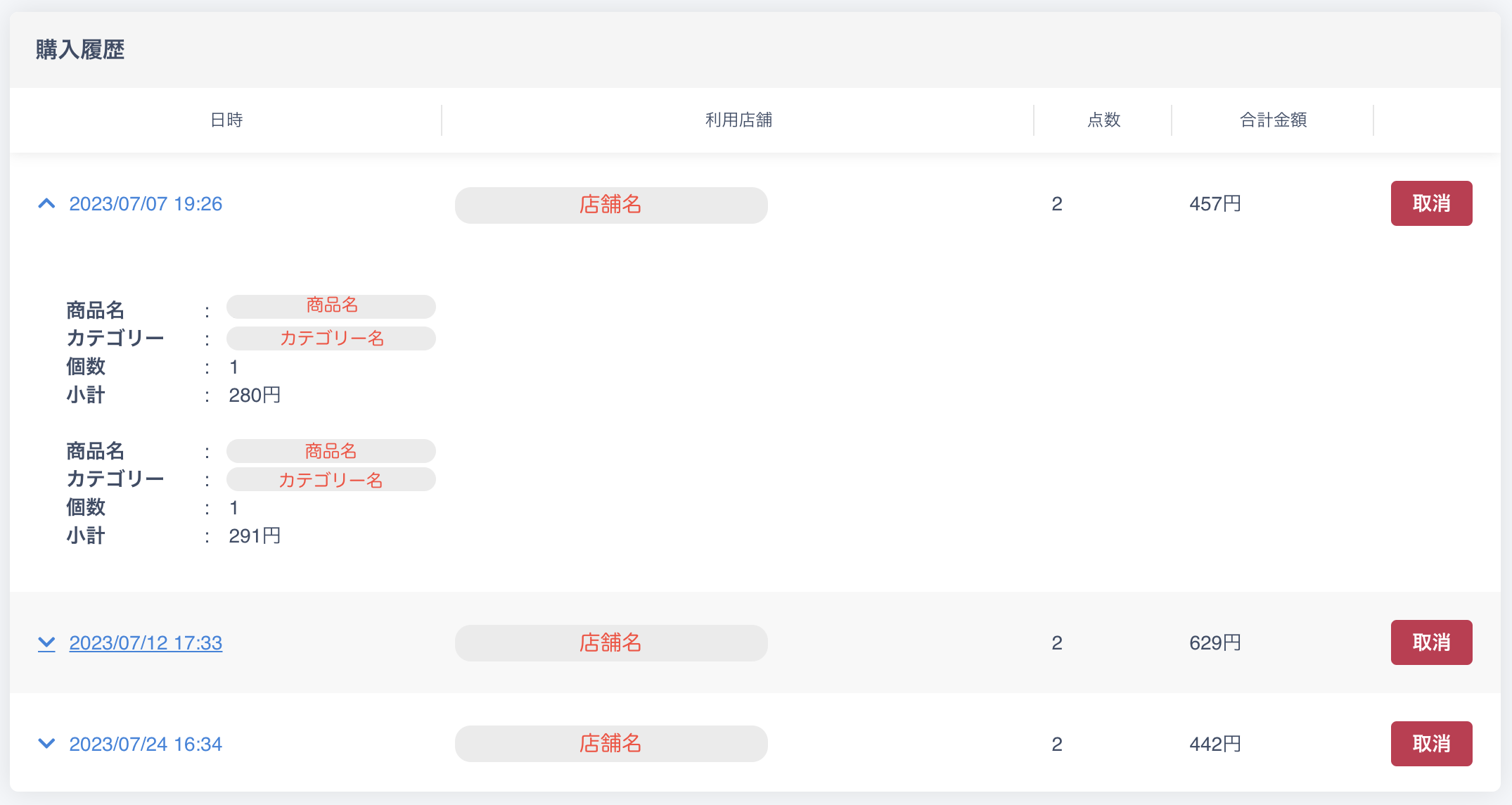Image resolution: width=1512 pixels, height=805 pixels.
Task: Select the 店舗名 pill in first row
Action: click(x=610, y=205)
